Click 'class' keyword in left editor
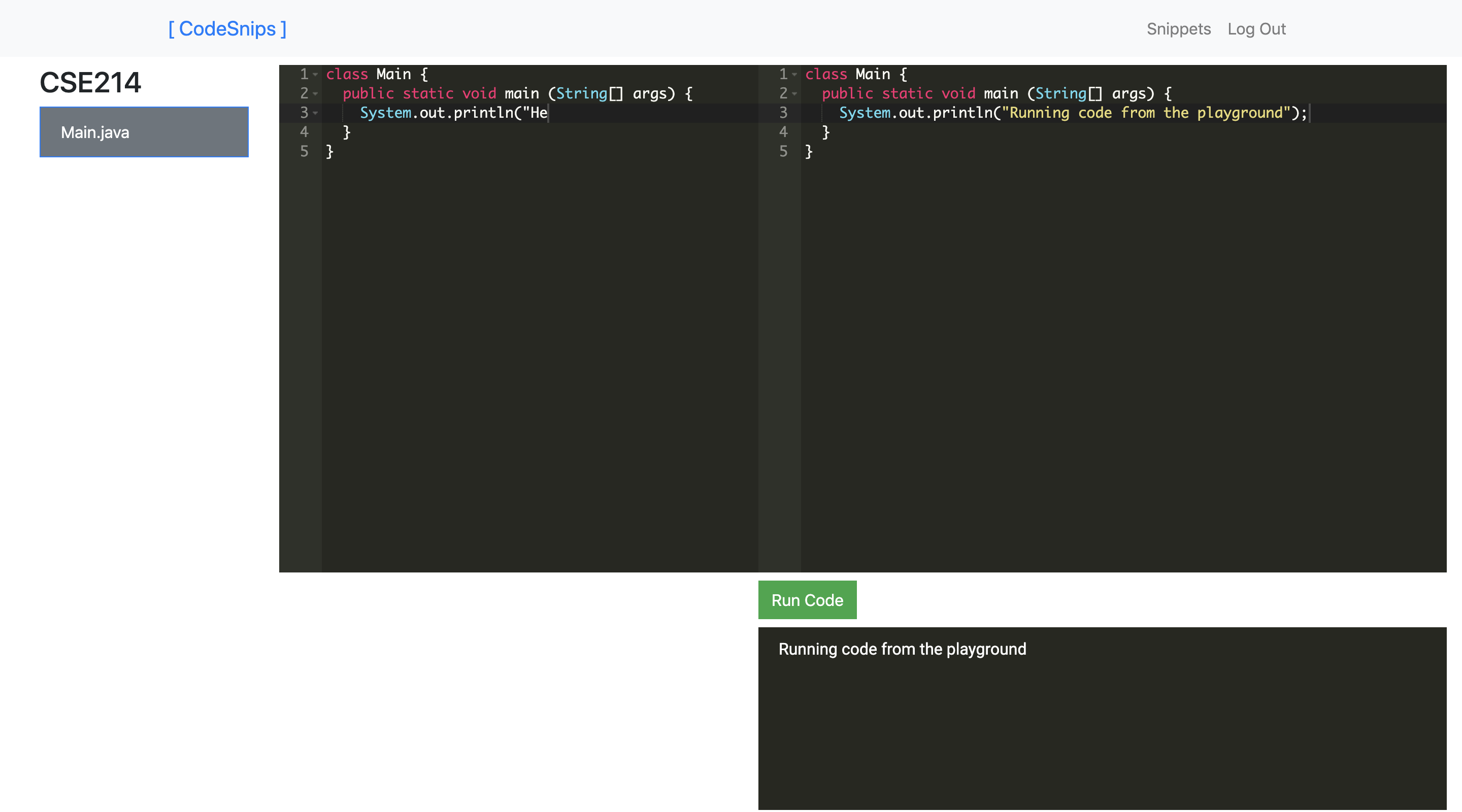 (347, 74)
